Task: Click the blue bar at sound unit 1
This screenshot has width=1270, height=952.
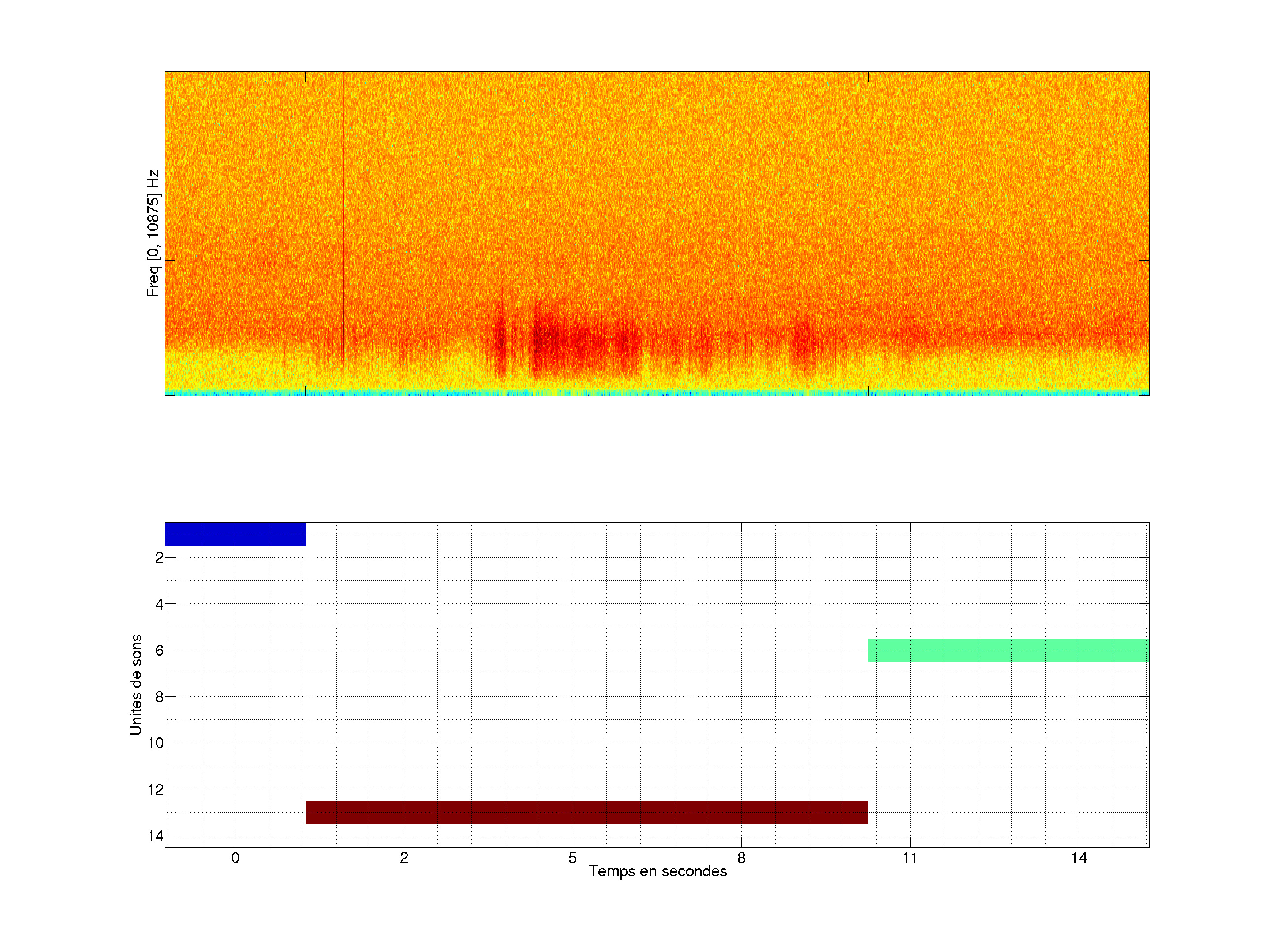Action: click(x=235, y=534)
